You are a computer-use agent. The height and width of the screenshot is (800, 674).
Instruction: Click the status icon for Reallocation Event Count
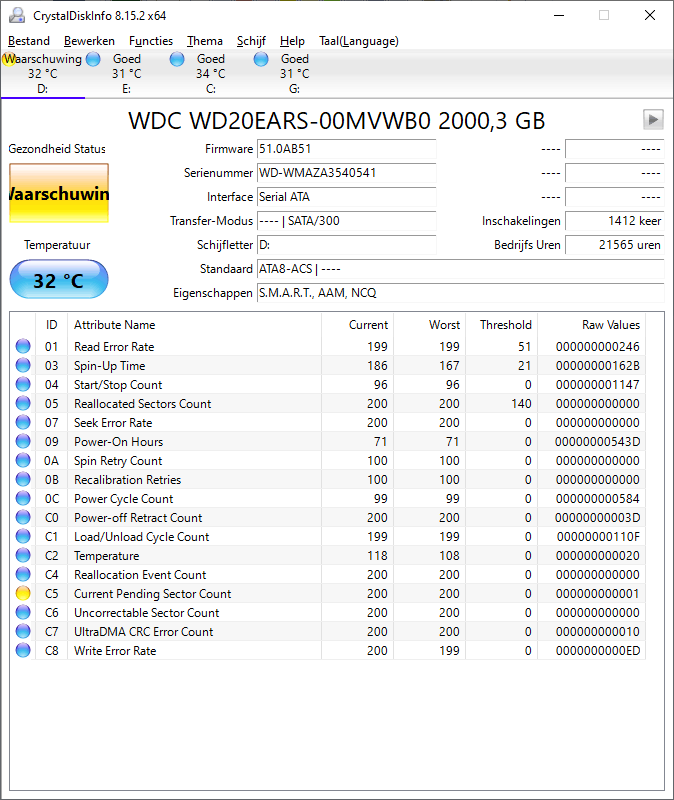(23, 574)
